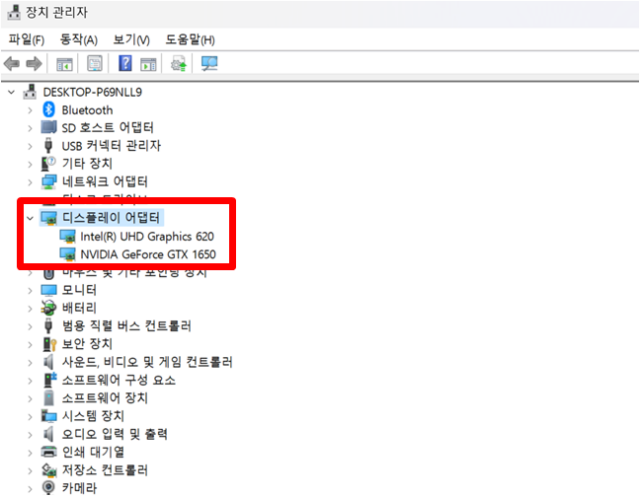The height and width of the screenshot is (496, 640).
Task: Expand the 네트워크 어댑터 category
Action: (30, 182)
